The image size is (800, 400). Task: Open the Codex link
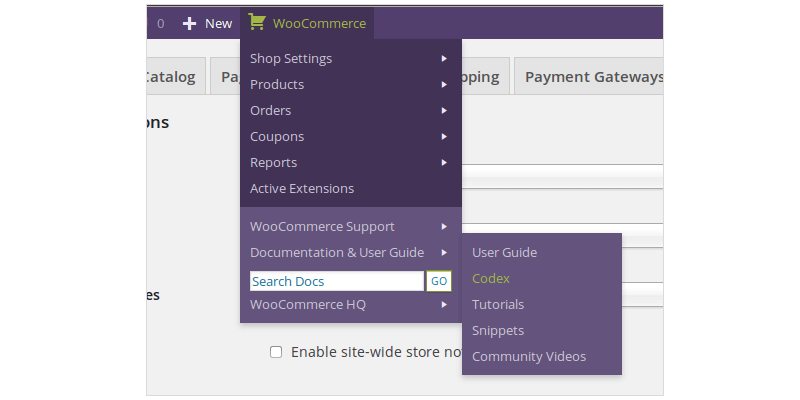click(x=491, y=279)
